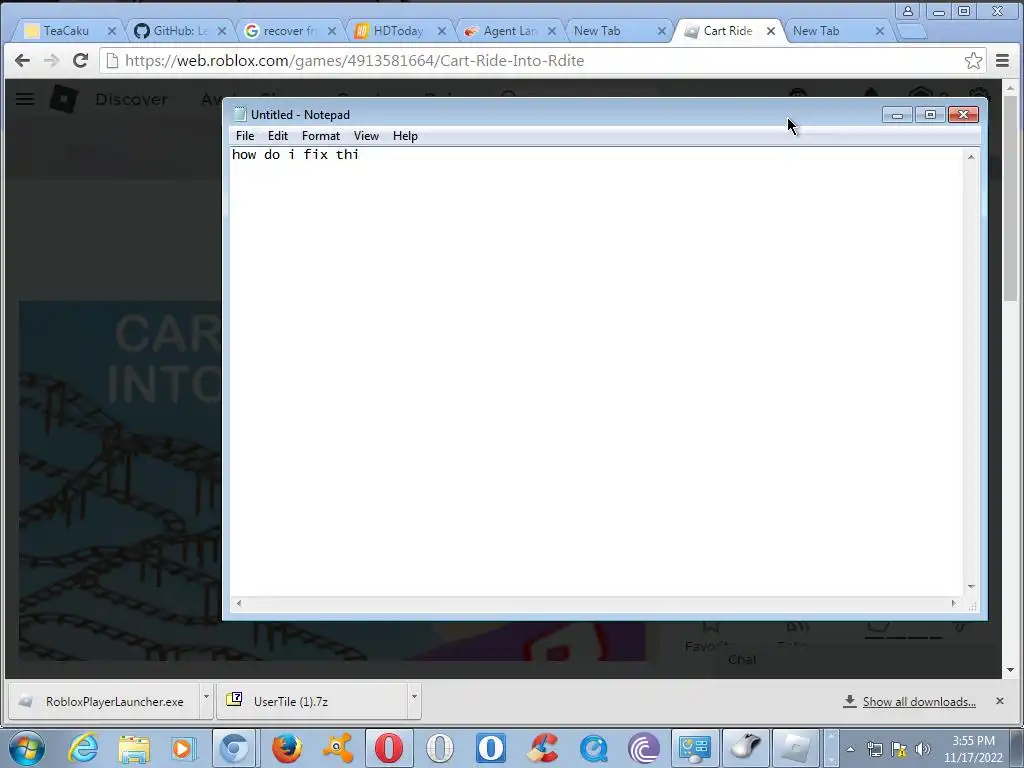Close the browser downloads bar
1024x768 pixels.
(999, 701)
